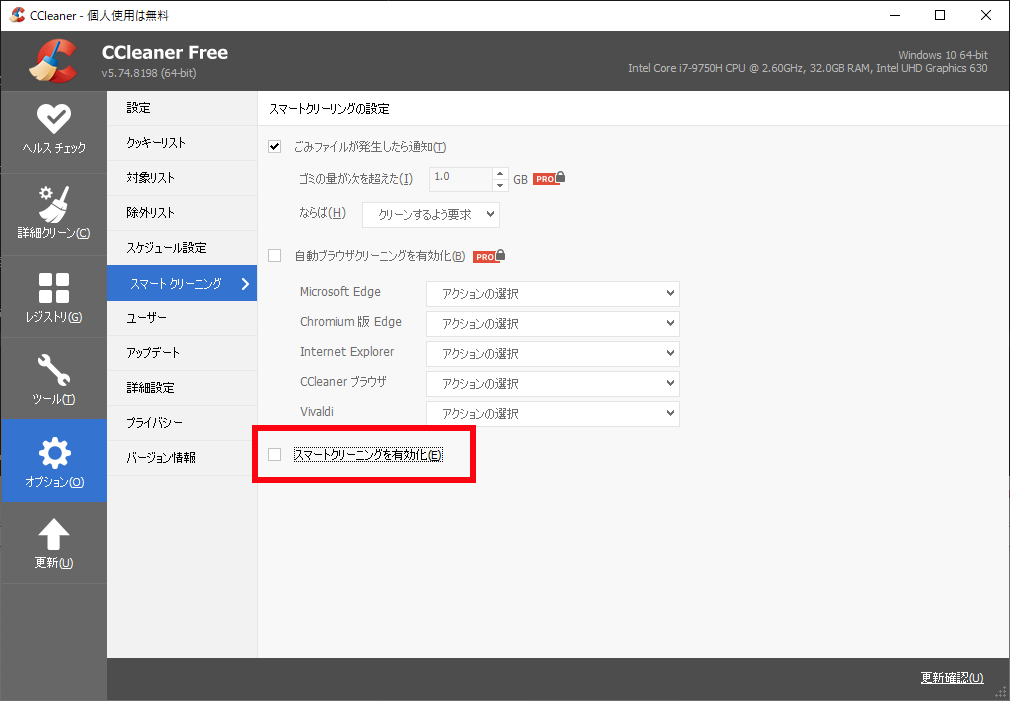Open CCleaner ブラウザ action dropdown

(553, 383)
